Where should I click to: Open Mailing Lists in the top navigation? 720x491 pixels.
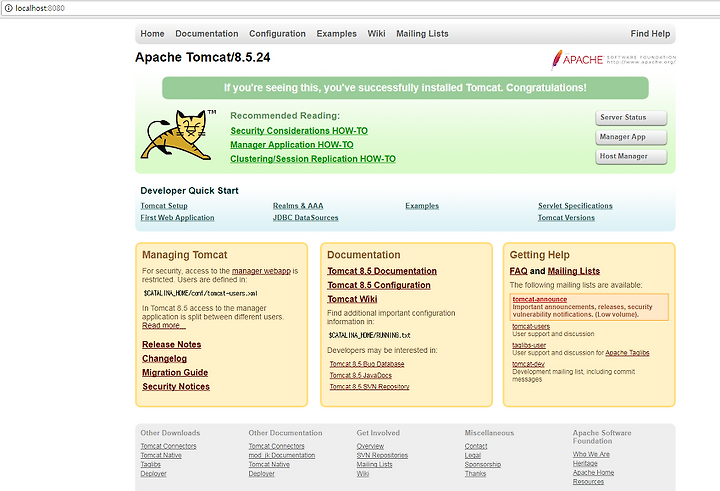422,34
